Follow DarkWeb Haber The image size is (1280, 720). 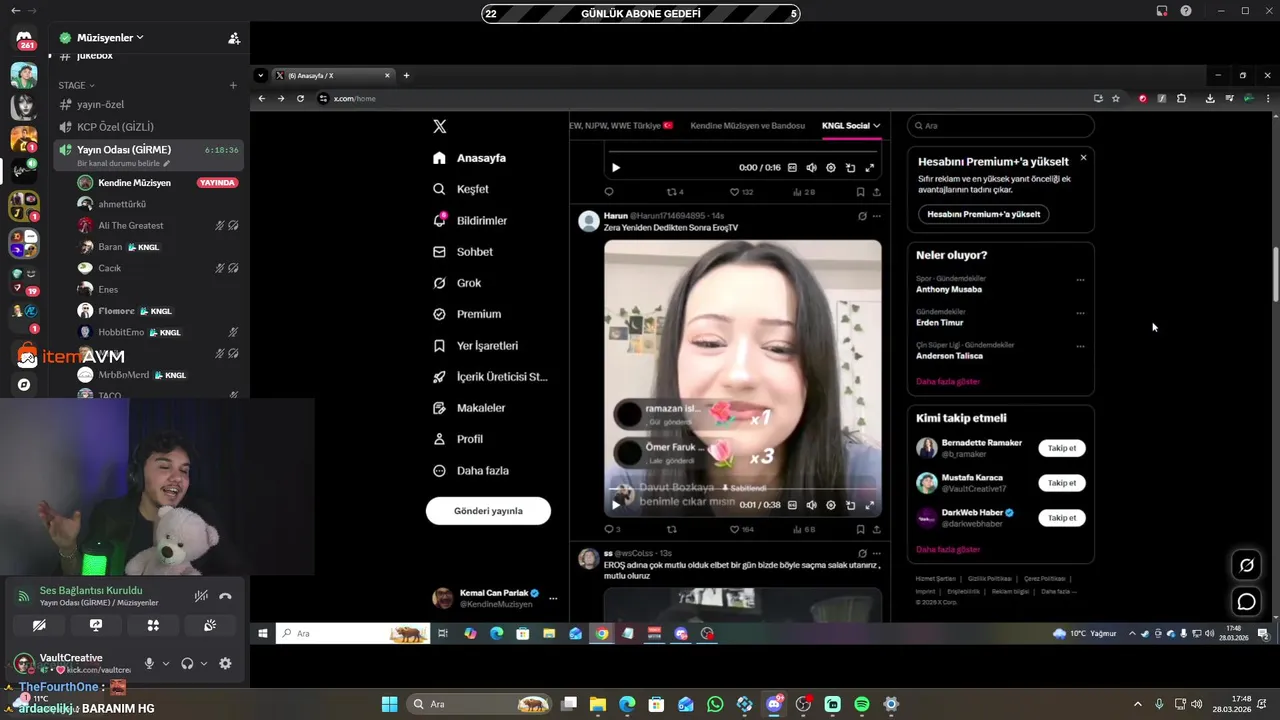1062,518
